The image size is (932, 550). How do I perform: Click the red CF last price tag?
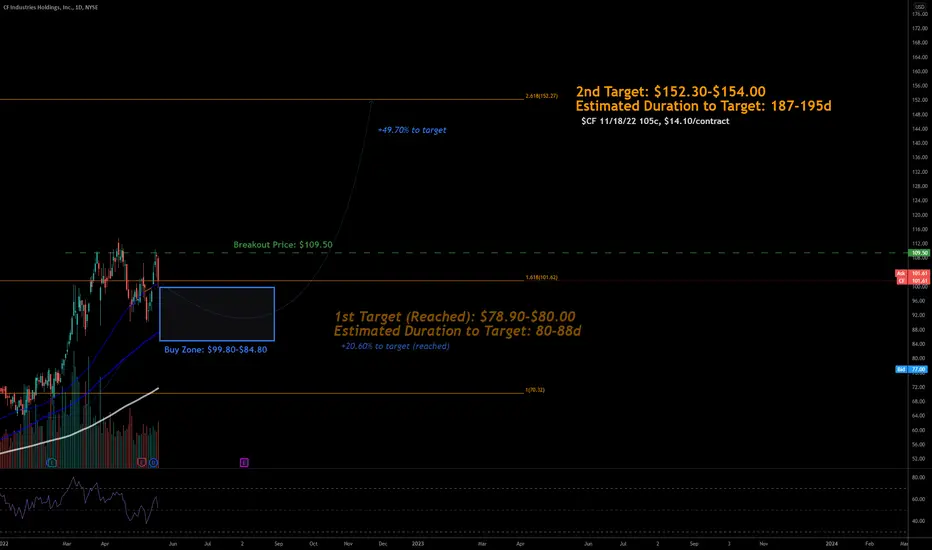912,281
